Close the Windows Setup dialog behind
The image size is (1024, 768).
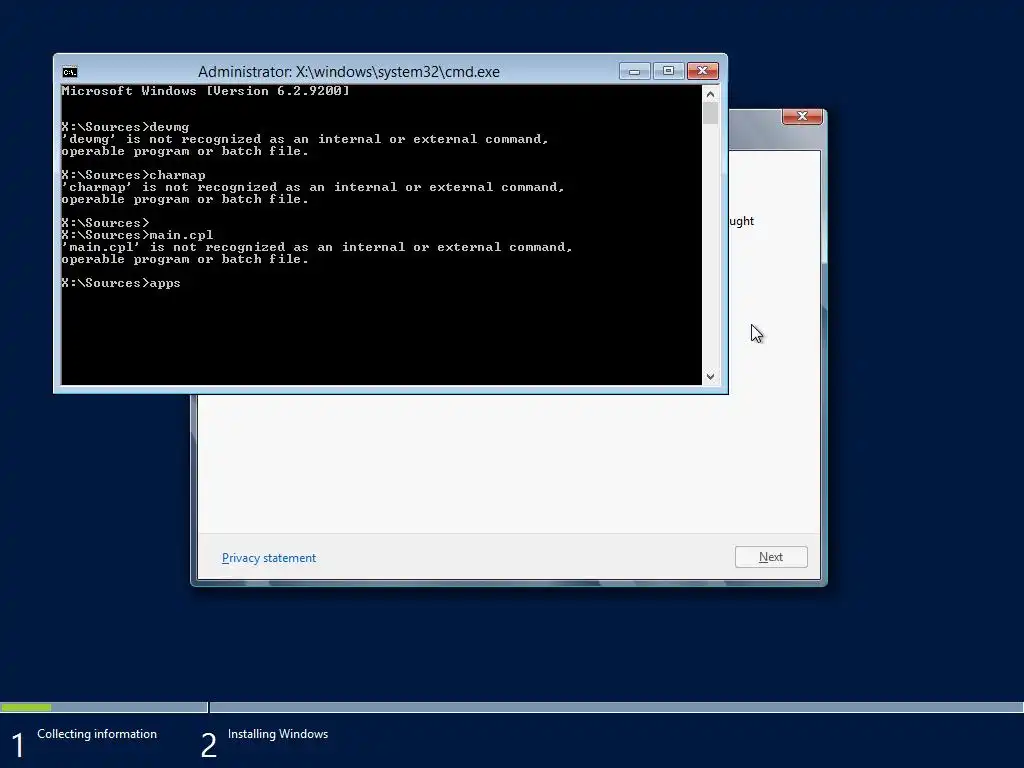pos(802,116)
